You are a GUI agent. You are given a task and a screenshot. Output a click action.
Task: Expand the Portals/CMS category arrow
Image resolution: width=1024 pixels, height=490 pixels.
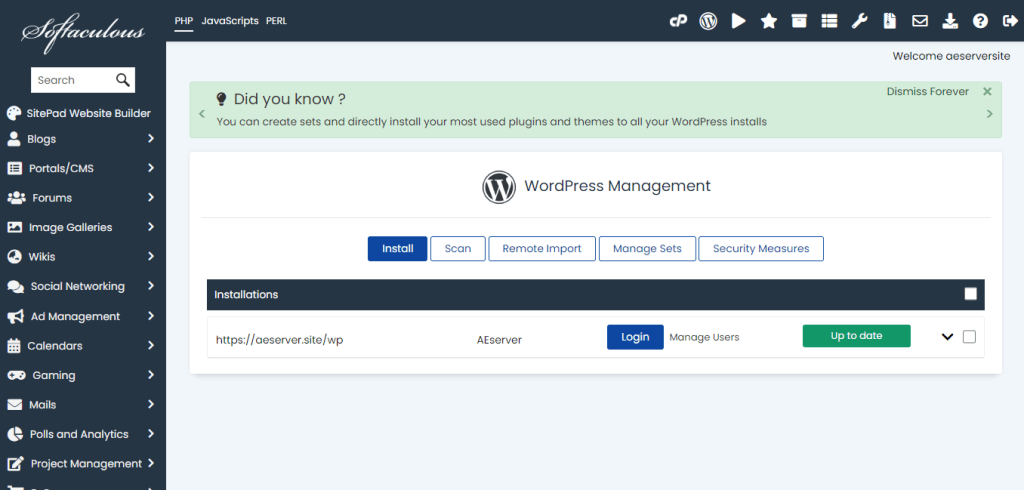pyautogui.click(x=151, y=168)
